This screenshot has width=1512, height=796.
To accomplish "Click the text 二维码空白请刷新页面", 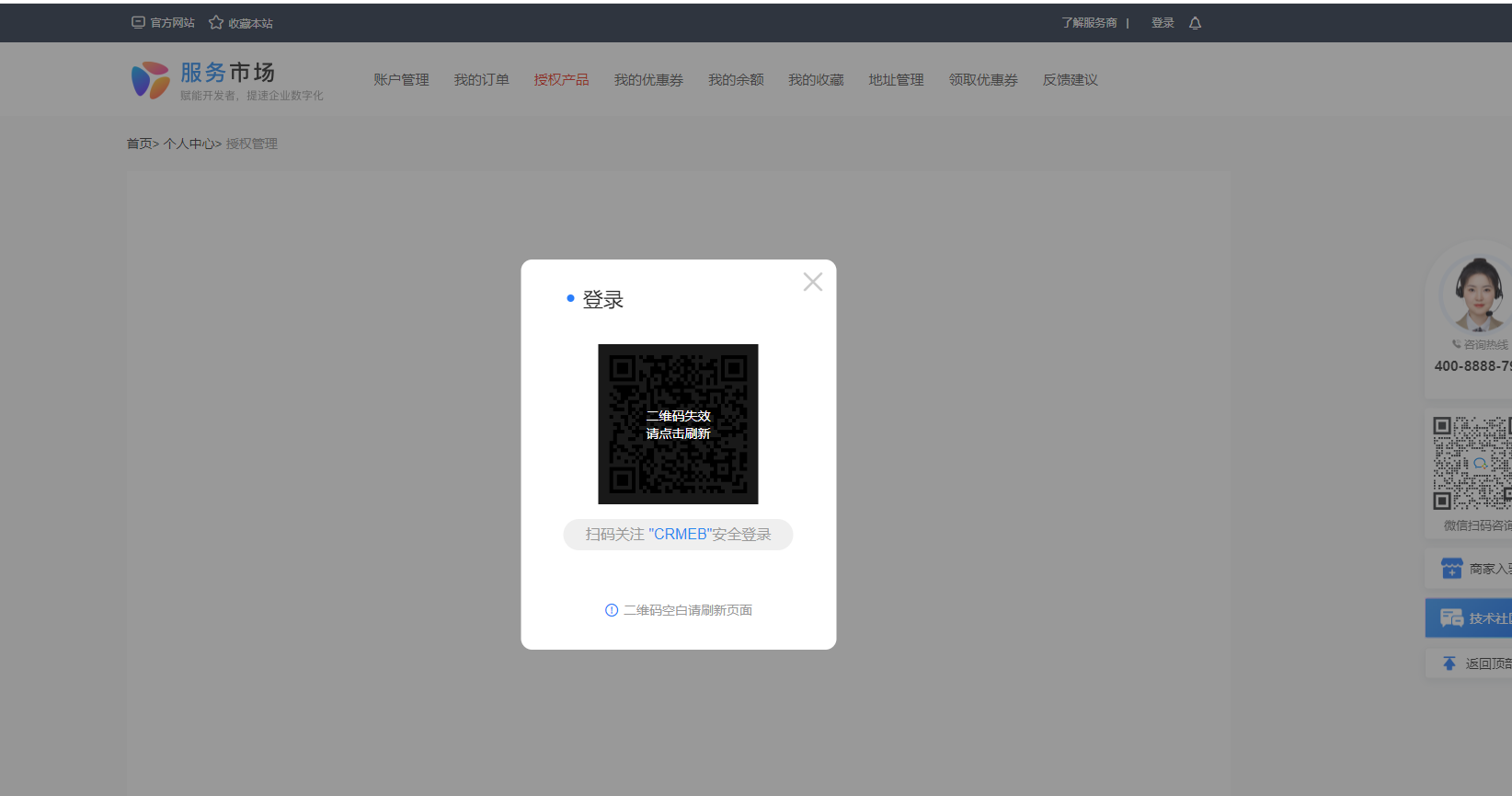I will pos(688,610).
